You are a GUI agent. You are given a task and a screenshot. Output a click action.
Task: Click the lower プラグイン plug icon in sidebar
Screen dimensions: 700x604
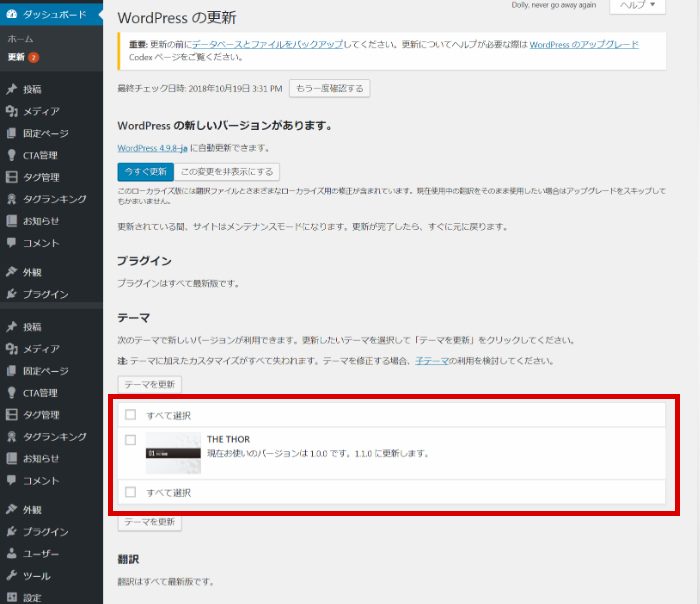11,532
